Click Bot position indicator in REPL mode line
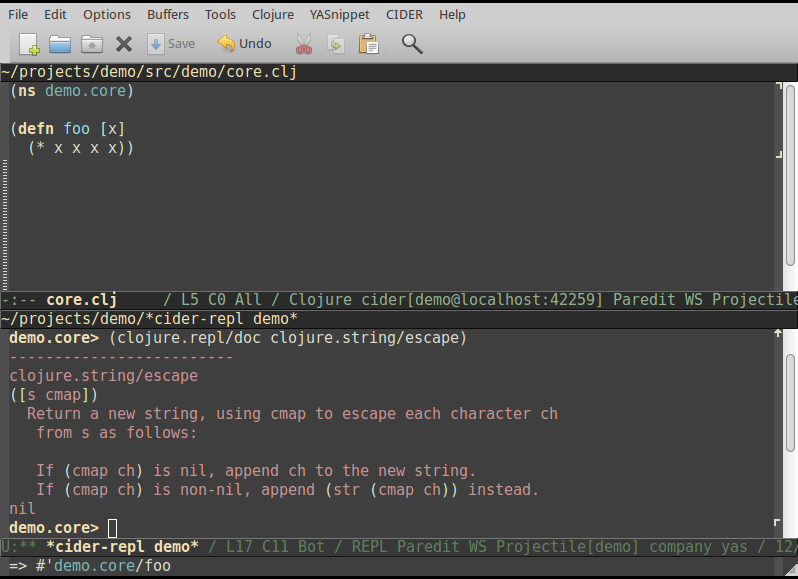 coord(311,547)
